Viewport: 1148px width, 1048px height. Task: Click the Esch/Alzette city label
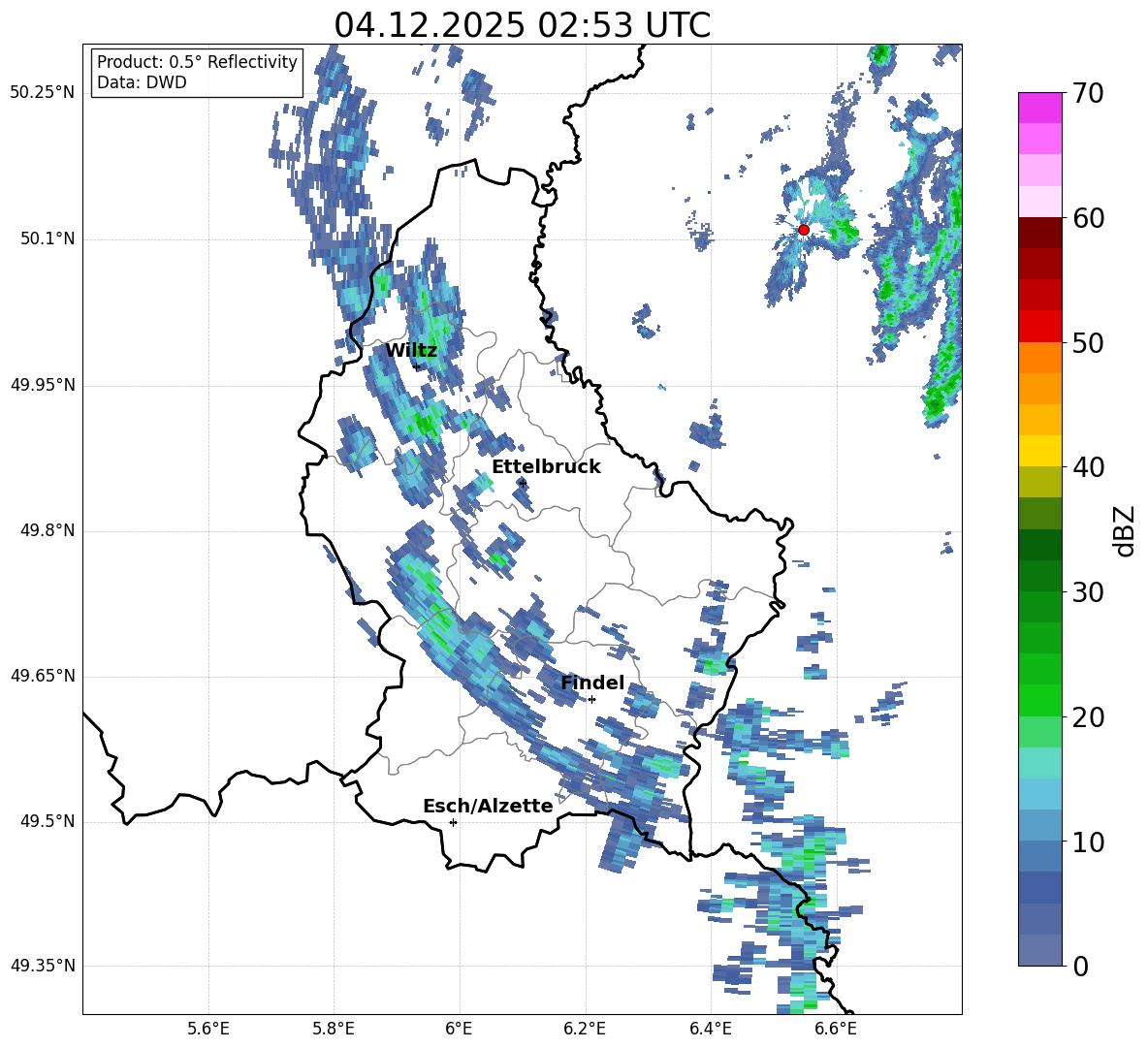tap(488, 807)
